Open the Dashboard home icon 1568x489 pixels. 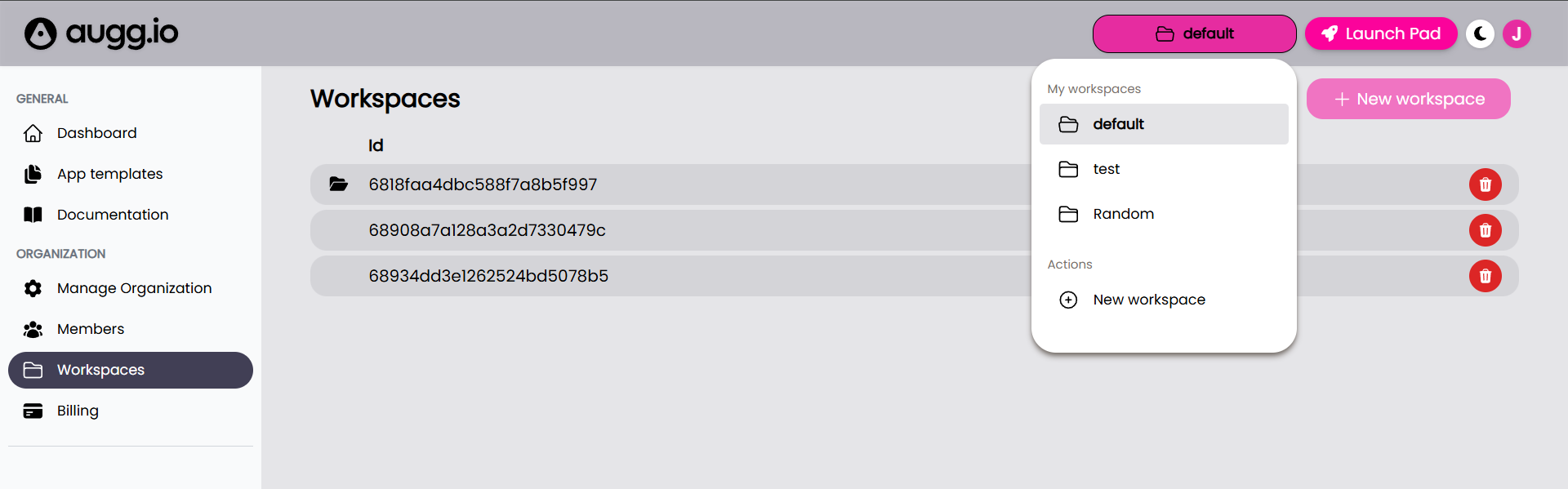pyautogui.click(x=33, y=133)
